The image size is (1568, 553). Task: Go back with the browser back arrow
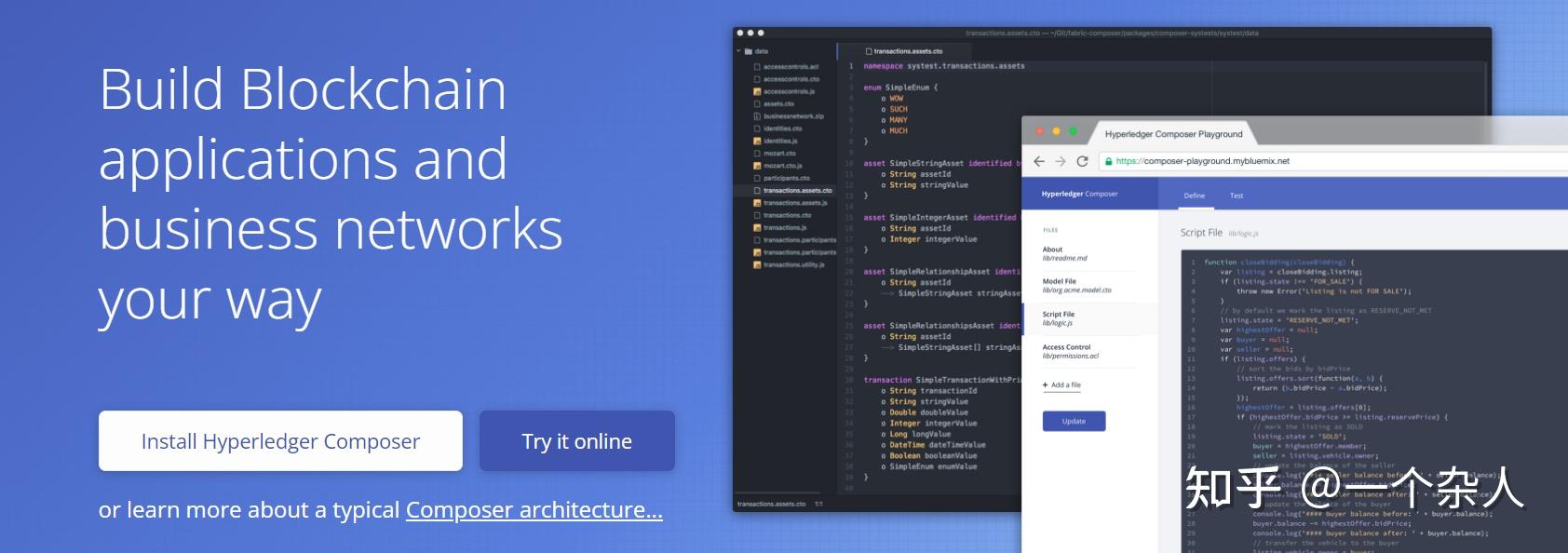click(x=1039, y=161)
